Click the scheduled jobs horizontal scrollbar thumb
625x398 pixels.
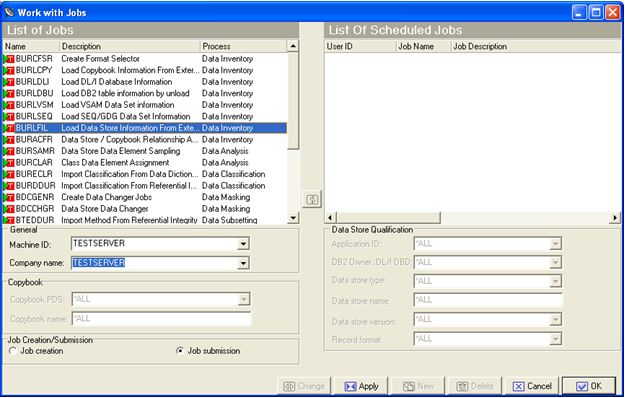point(388,218)
